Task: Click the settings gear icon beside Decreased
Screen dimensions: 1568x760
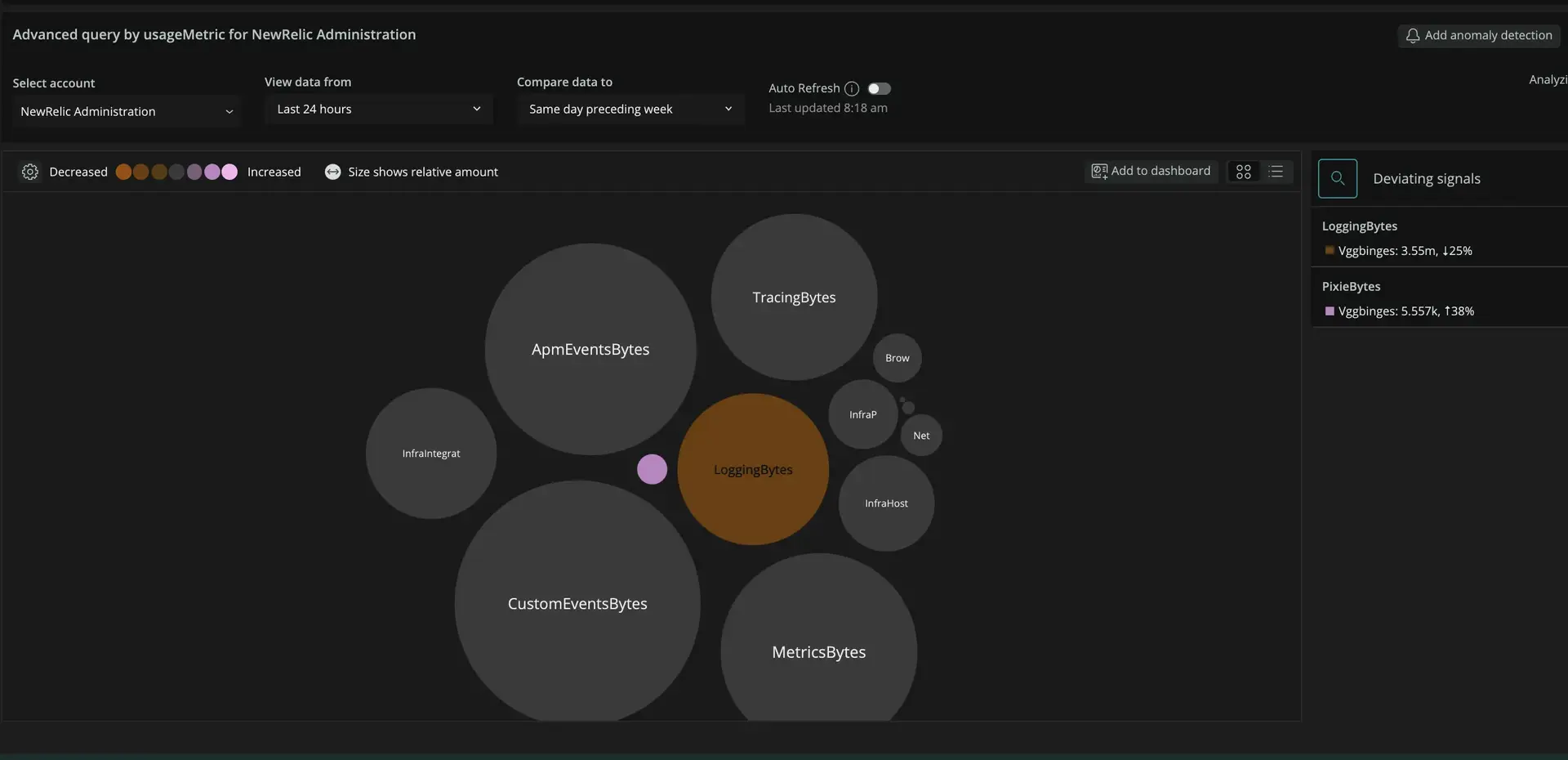Action: pyautogui.click(x=30, y=172)
